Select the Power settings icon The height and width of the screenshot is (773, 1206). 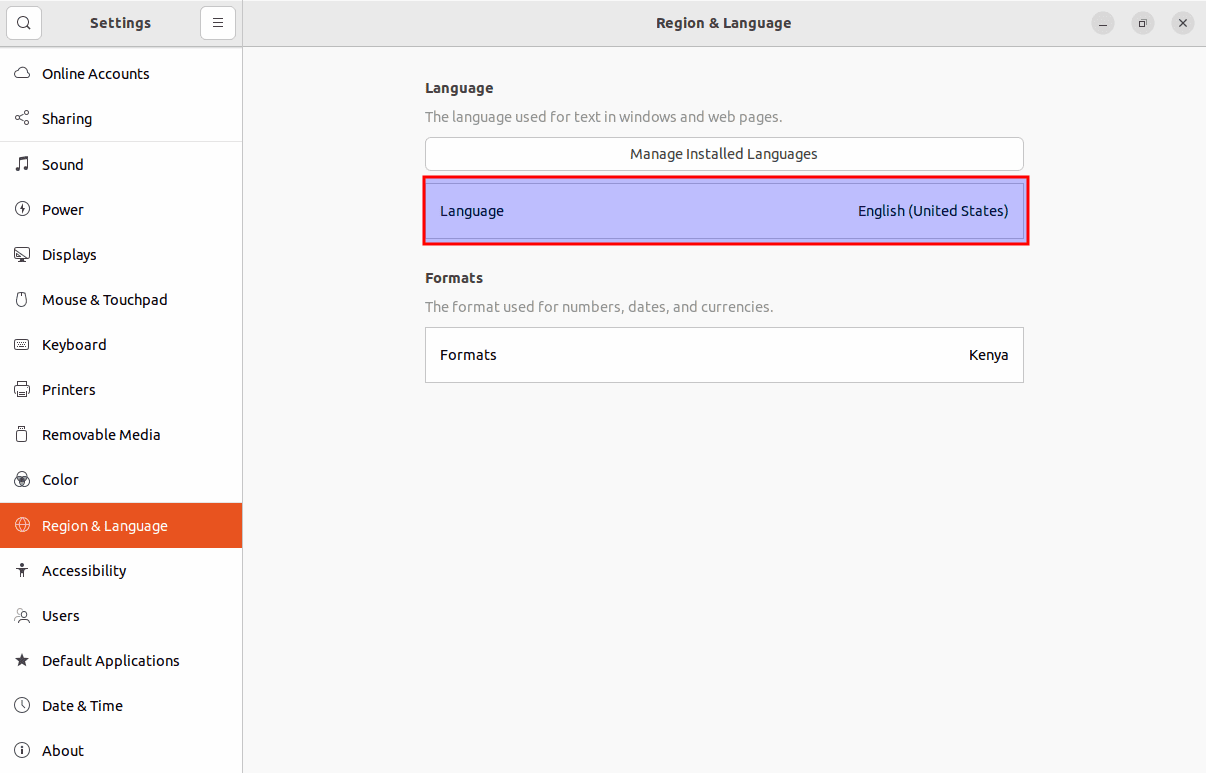[x=21, y=209]
